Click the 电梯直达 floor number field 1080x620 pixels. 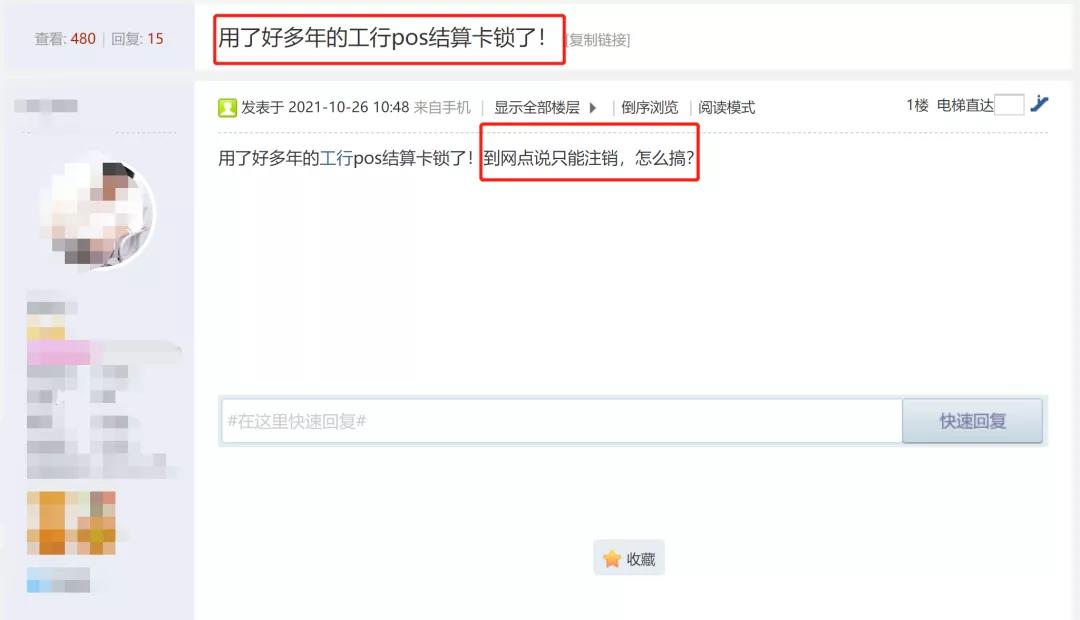tap(1009, 105)
